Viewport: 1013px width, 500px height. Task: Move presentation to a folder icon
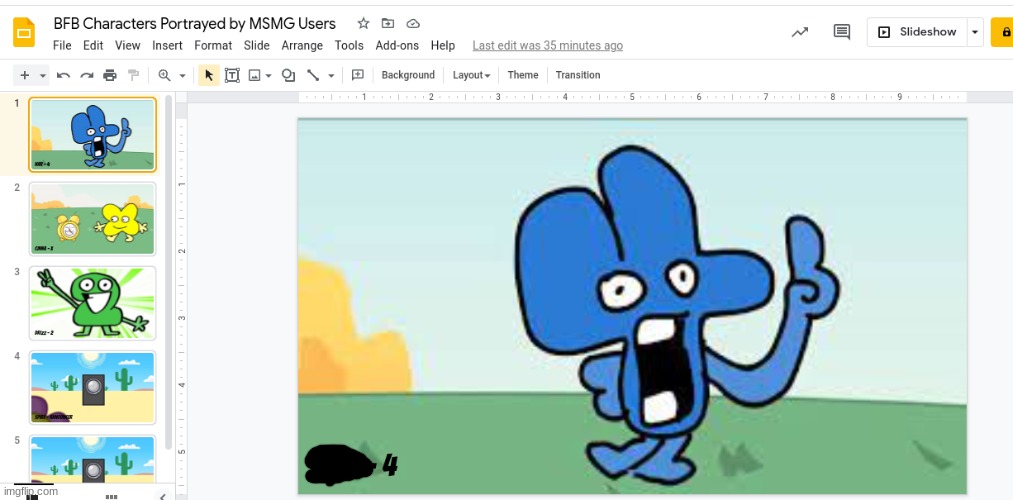pyautogui.click(x=388, y=24)
